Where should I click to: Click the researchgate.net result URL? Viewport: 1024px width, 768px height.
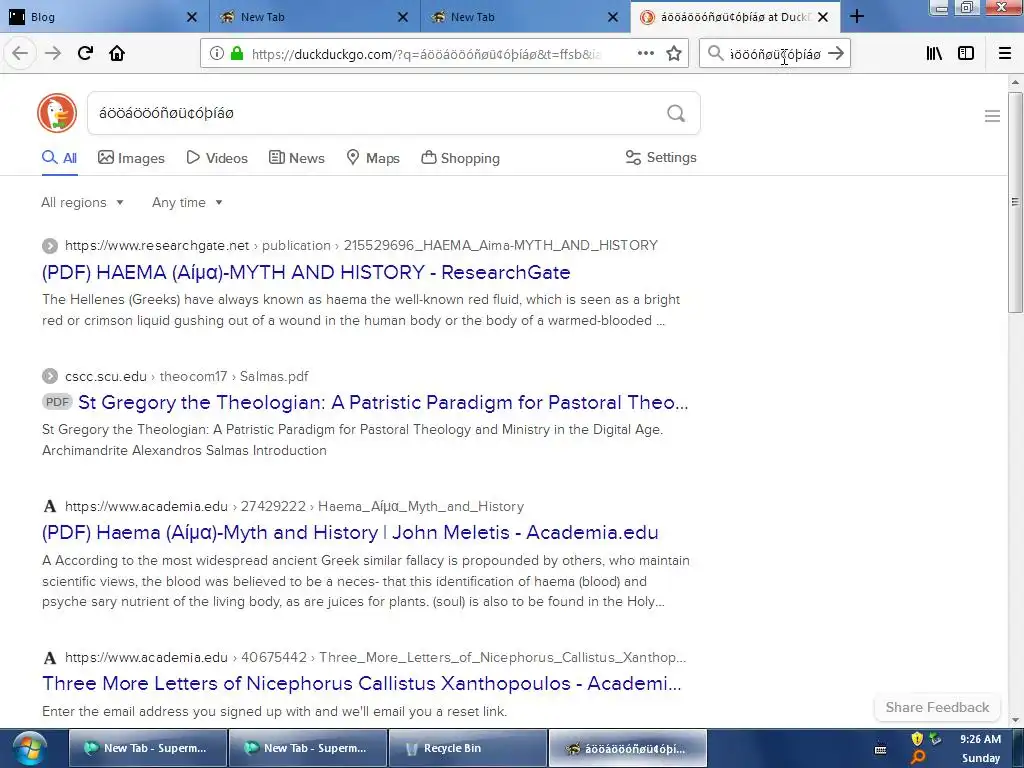pyautogui.click(x=361, y=246)
